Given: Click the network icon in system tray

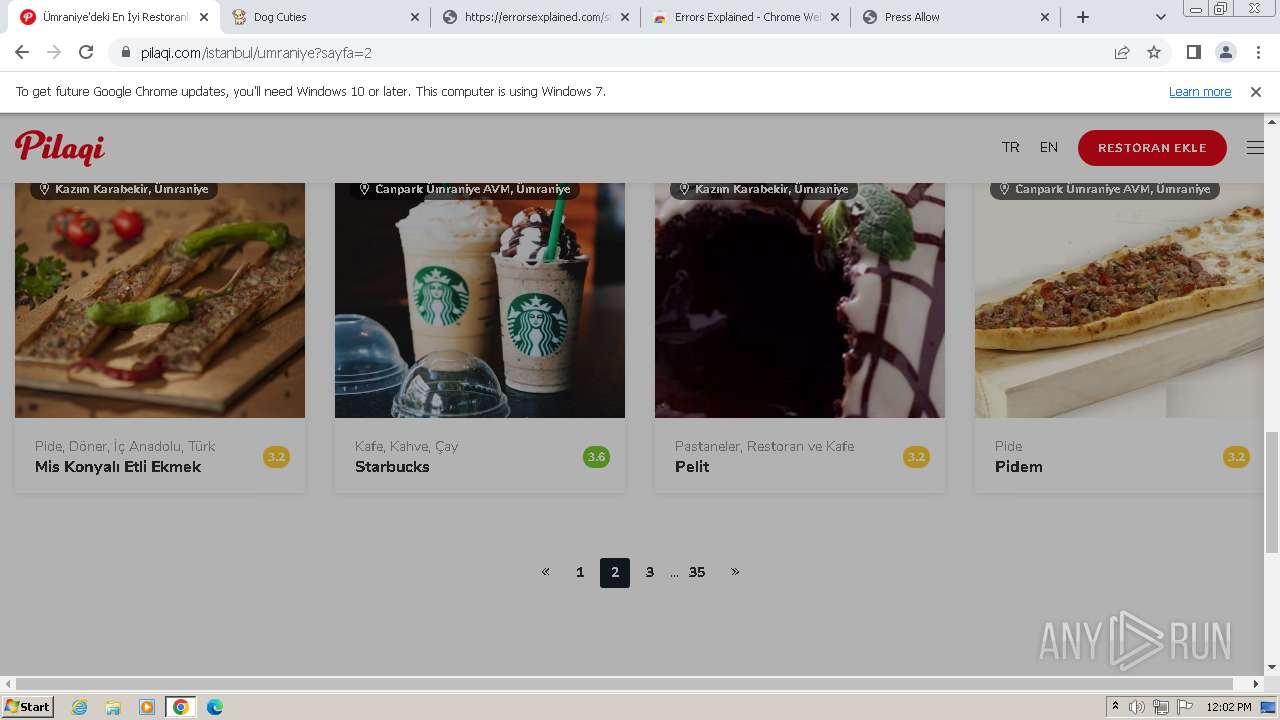Looking at the screenshot, I should tap(1161, 707).
